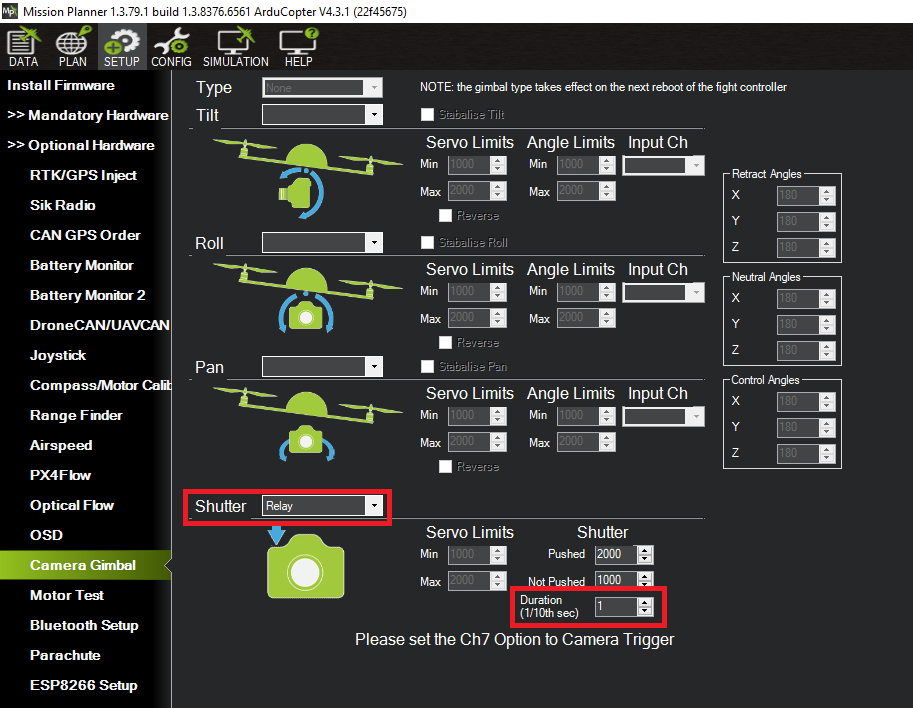Enable the Stabilise Tilt checkbox
Image resolution: width=913 pixels, height=708 pixels.
click(427, 115)
